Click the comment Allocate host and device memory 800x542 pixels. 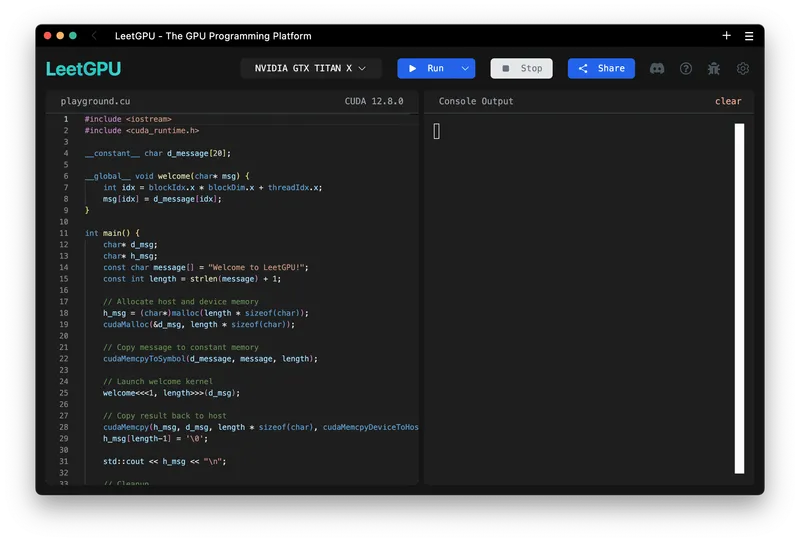tap(181, 302)
